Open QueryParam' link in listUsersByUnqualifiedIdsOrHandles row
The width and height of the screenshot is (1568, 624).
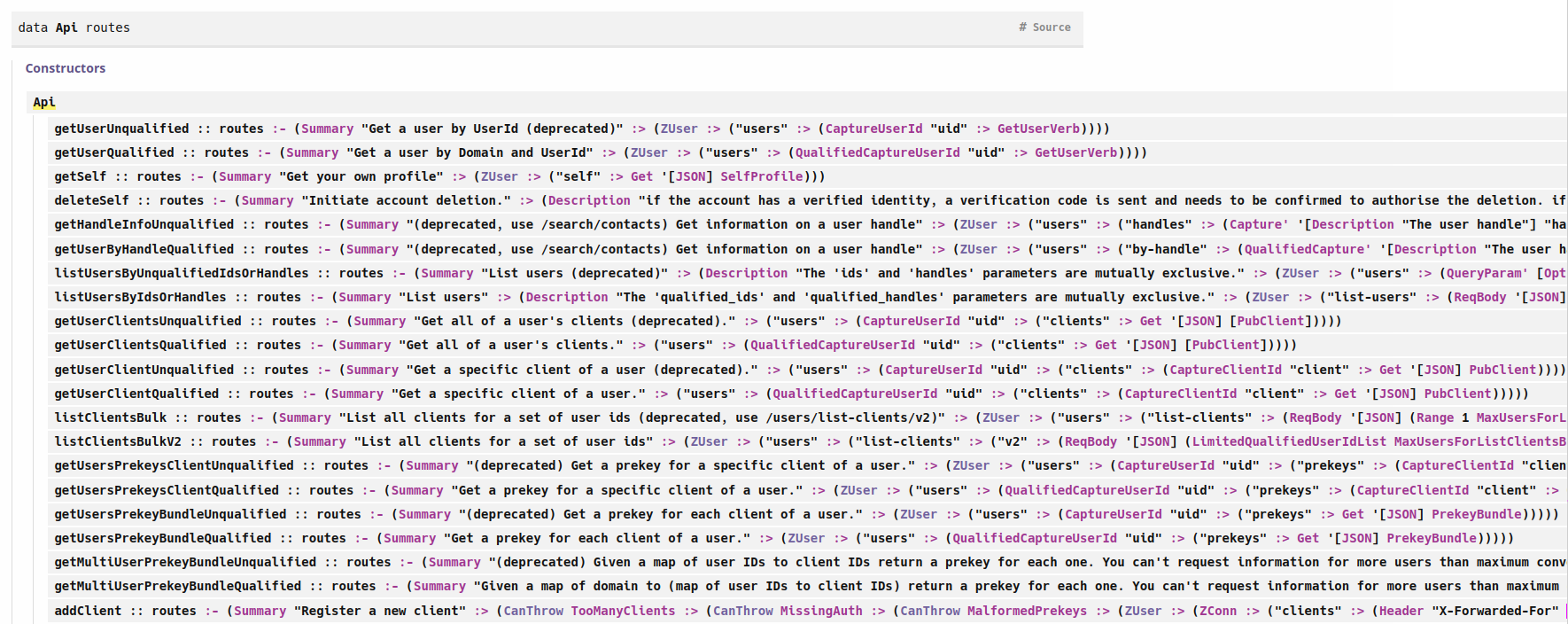(x=1487, y=273)
